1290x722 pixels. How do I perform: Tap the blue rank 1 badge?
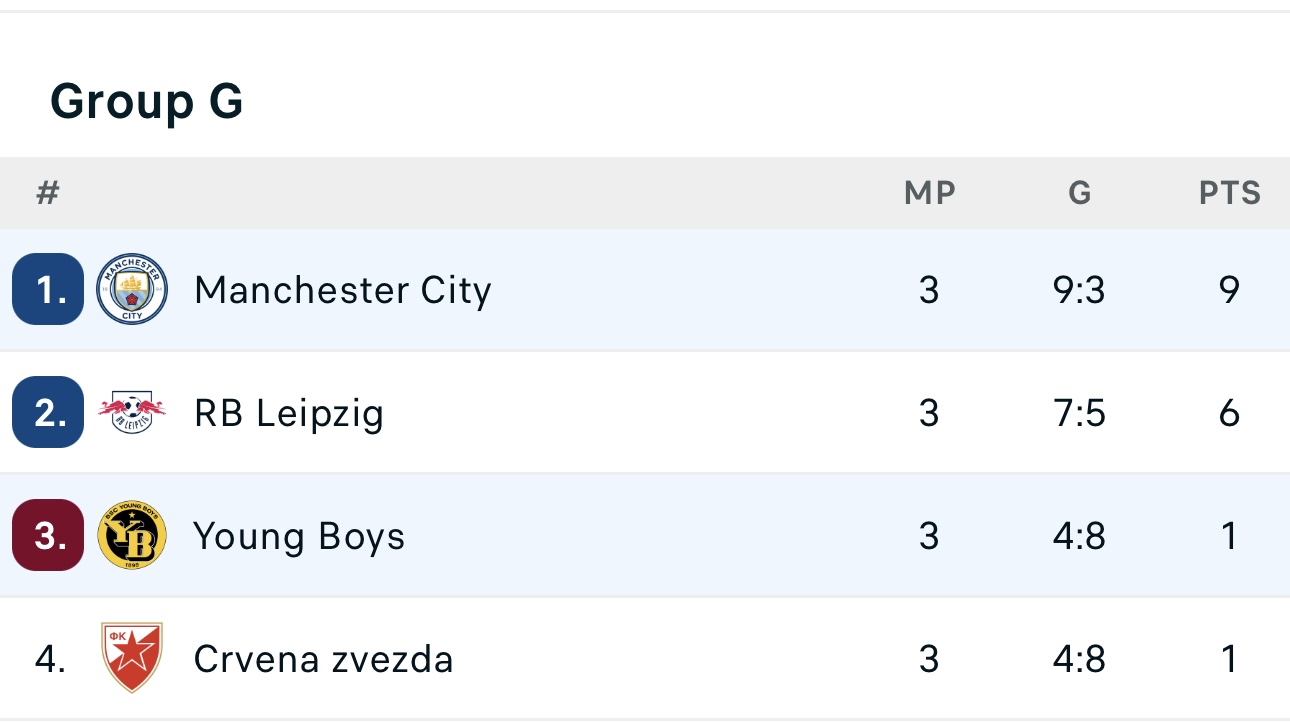tap(48, 290)
